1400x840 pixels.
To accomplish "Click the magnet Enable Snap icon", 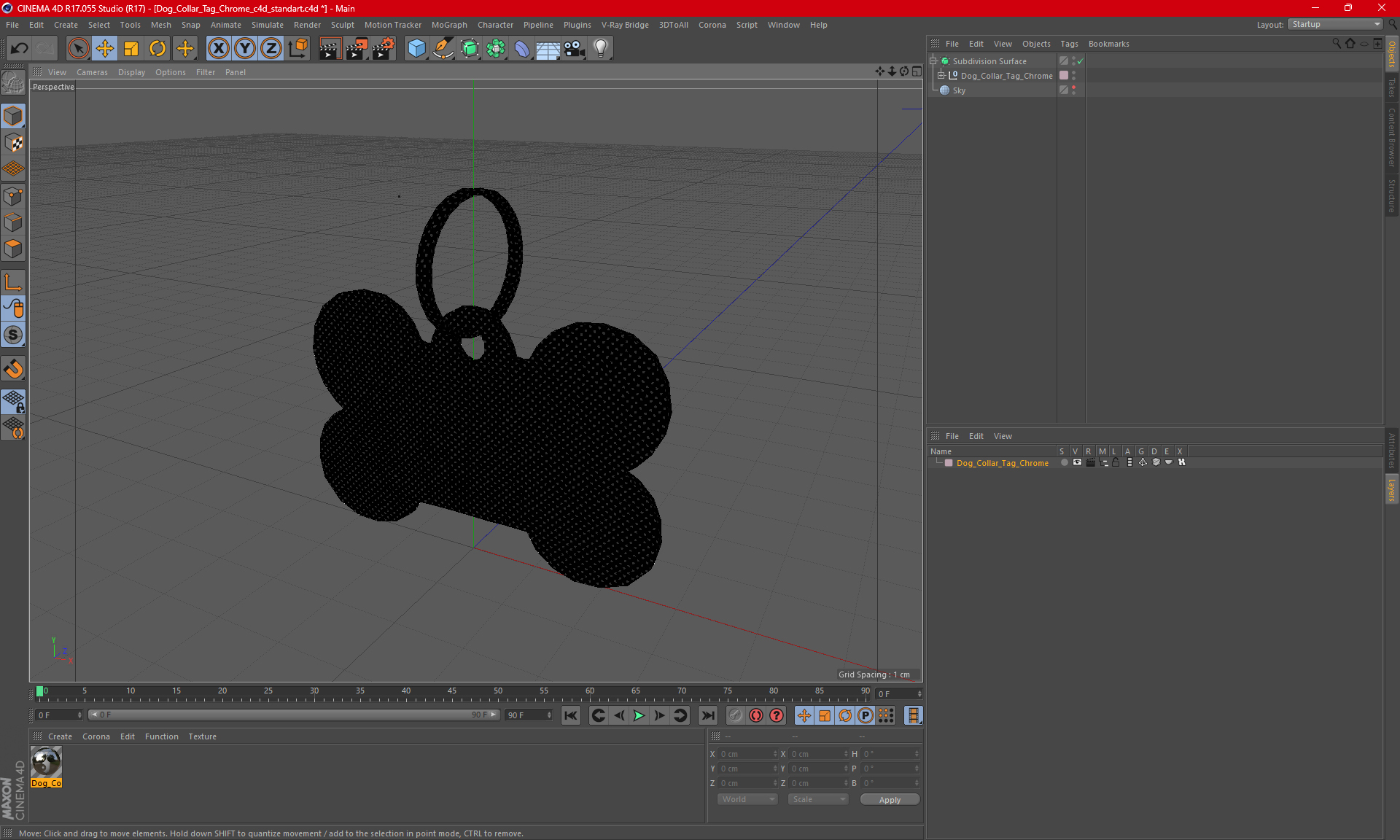I will point(13,368).
